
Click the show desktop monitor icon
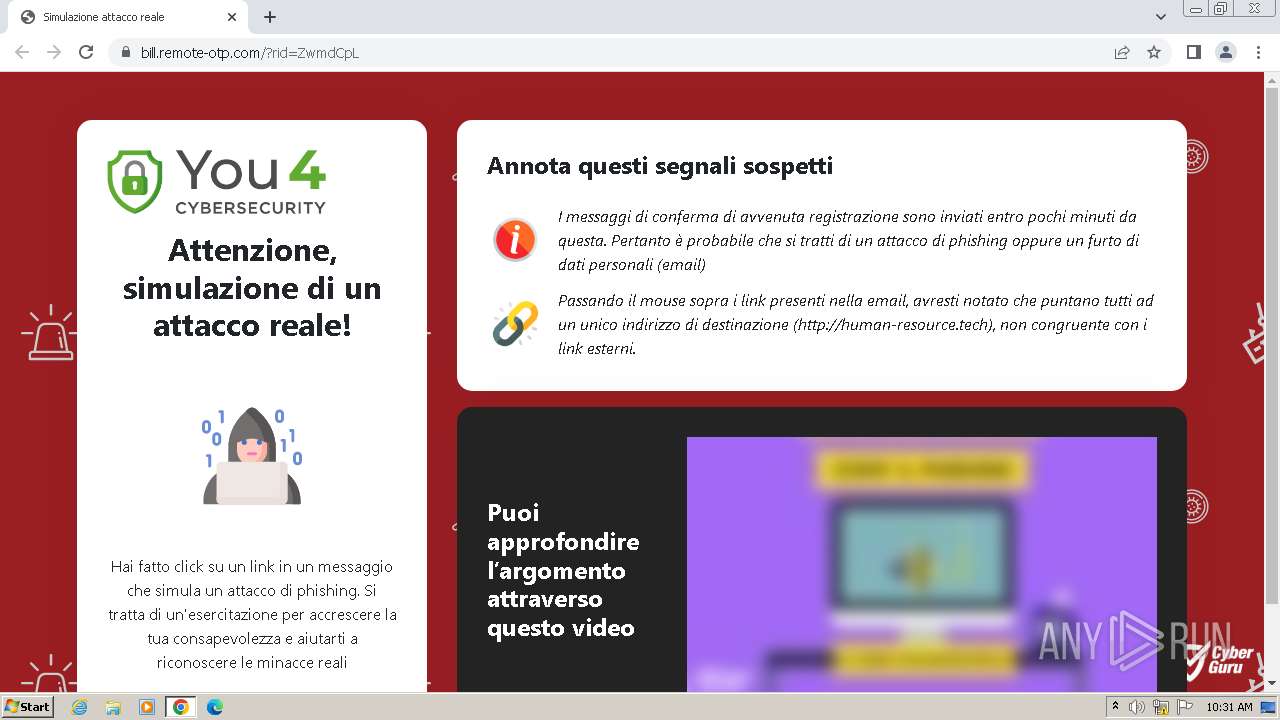coord(1268,707)
